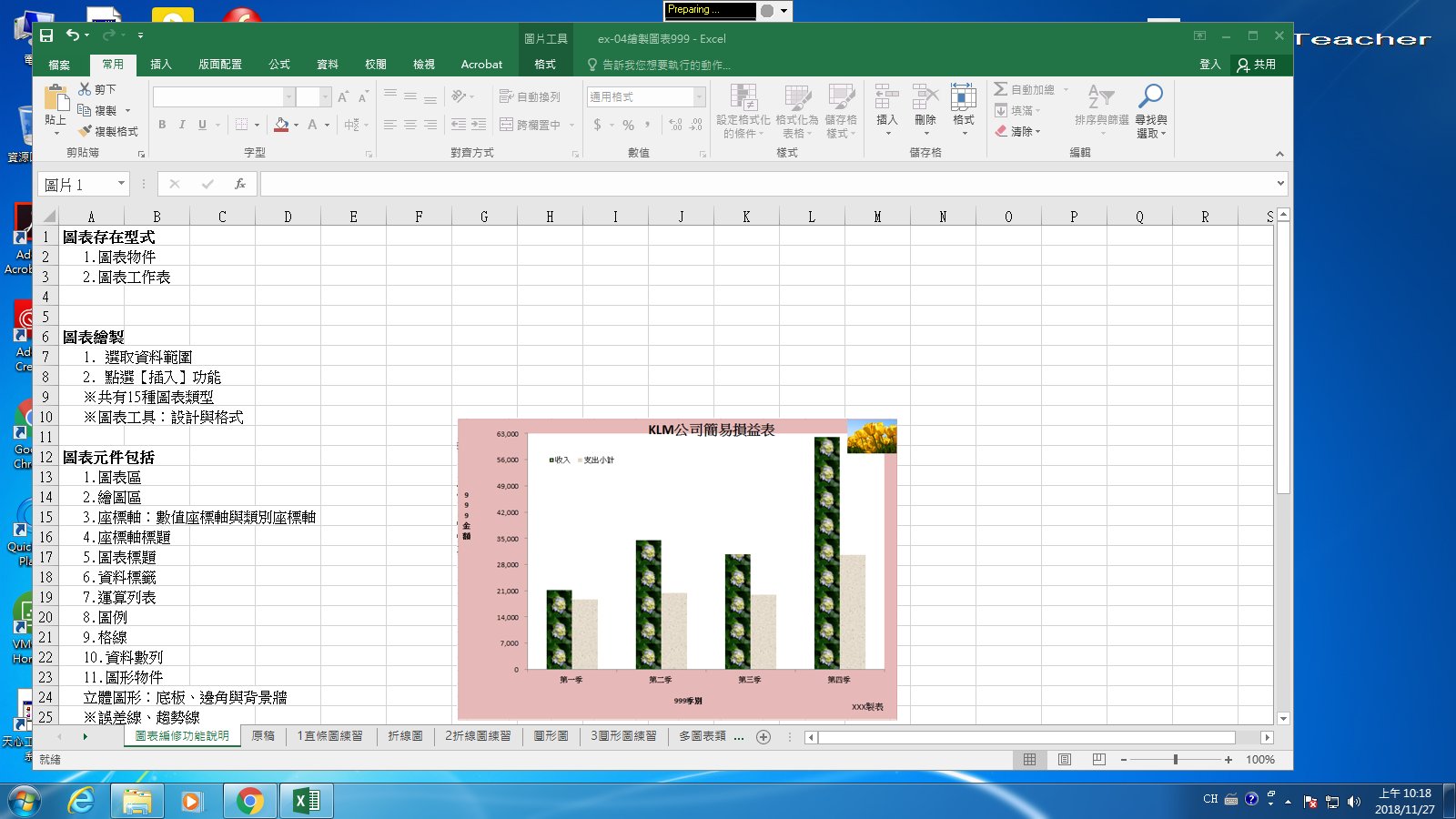Click the insert function fx button
Screen dimensions: 1456x819
[x=240, y=184]
